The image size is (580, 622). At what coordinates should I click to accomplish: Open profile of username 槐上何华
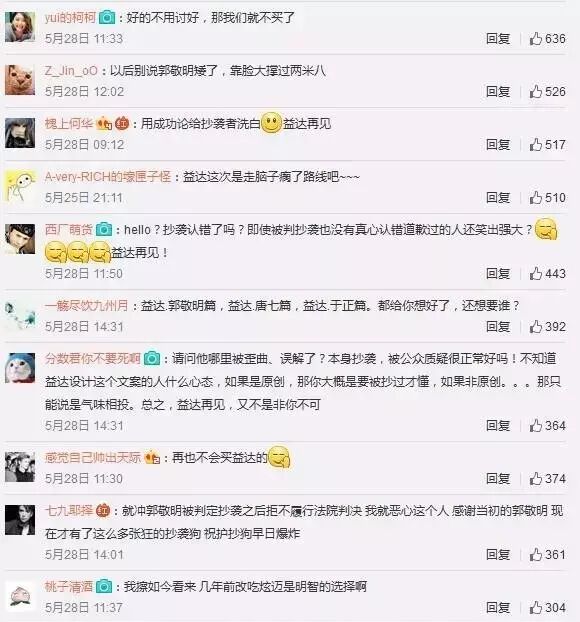coord(69,124)
